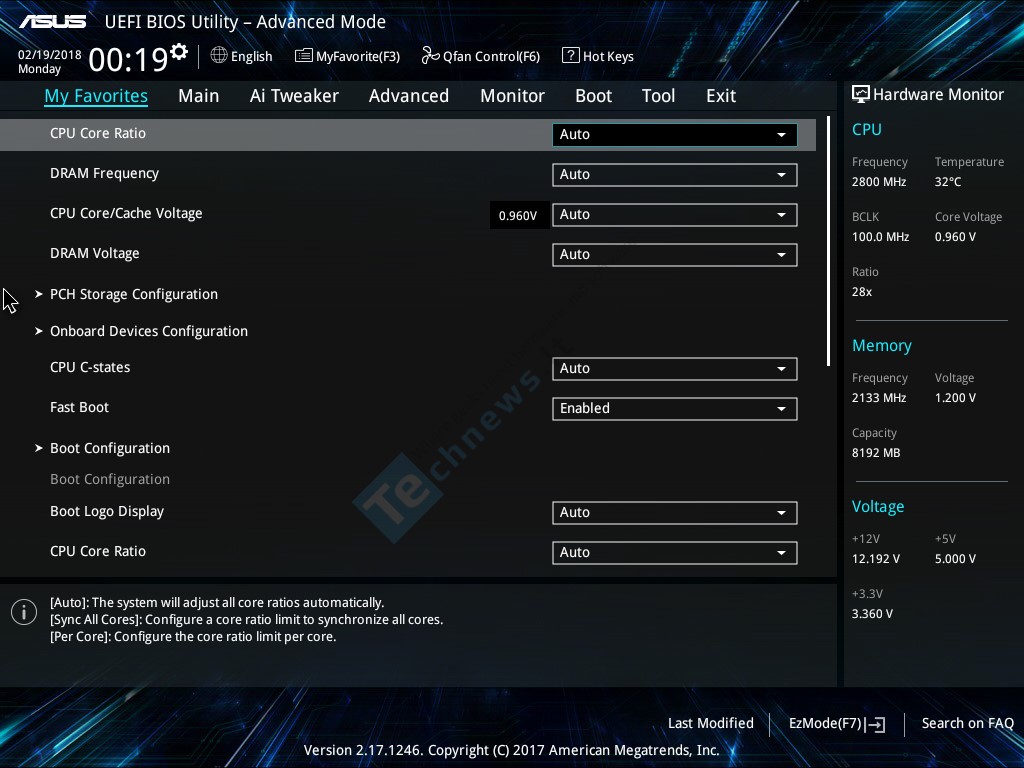The width and height of the screenshot is (1024, 768).
Task: Go to the Advanced tab
Action: tap(409, 96)
